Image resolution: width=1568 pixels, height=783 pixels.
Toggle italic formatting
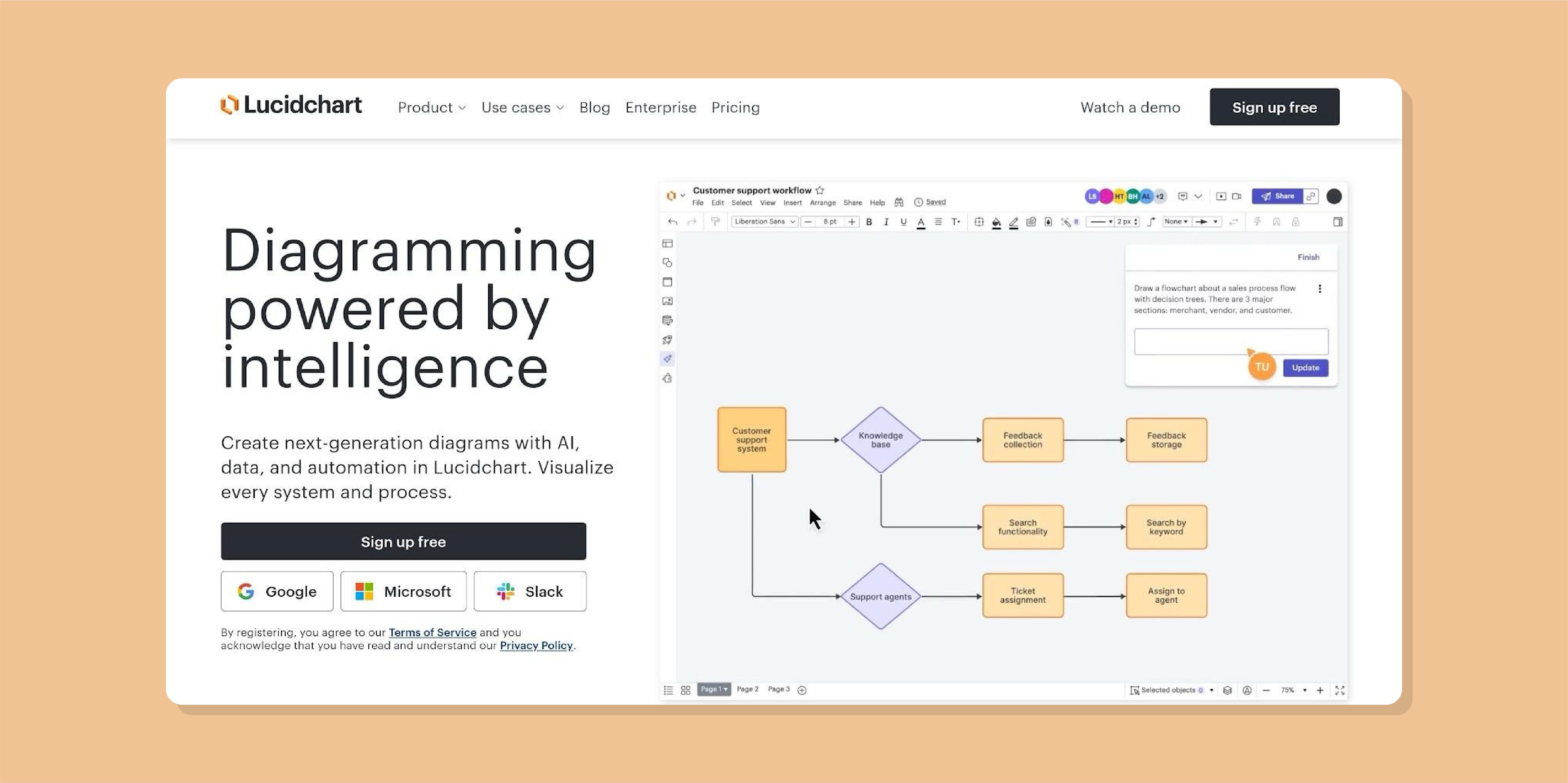point(886,222)
